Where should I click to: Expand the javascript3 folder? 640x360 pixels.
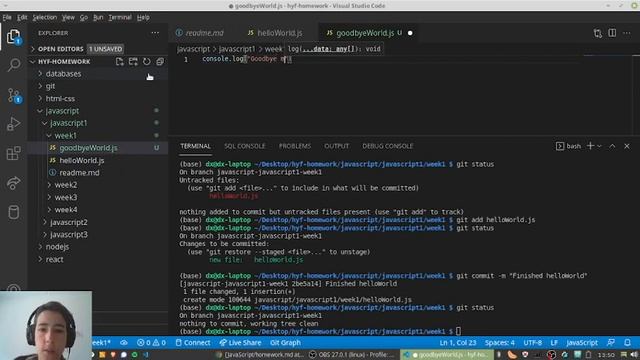click(69, 234)
